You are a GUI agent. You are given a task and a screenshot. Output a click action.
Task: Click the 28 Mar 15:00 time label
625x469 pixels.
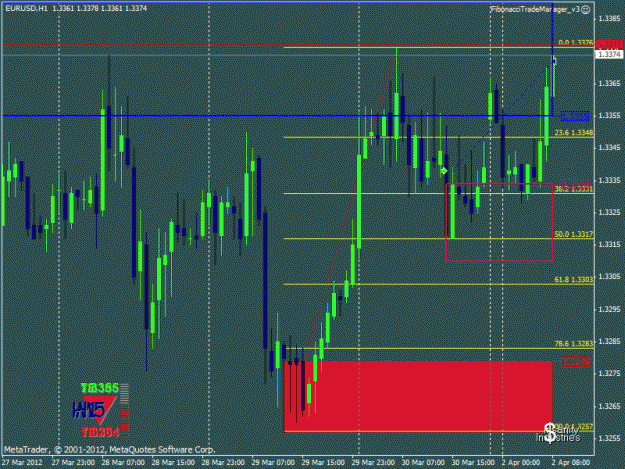[173, 463]
